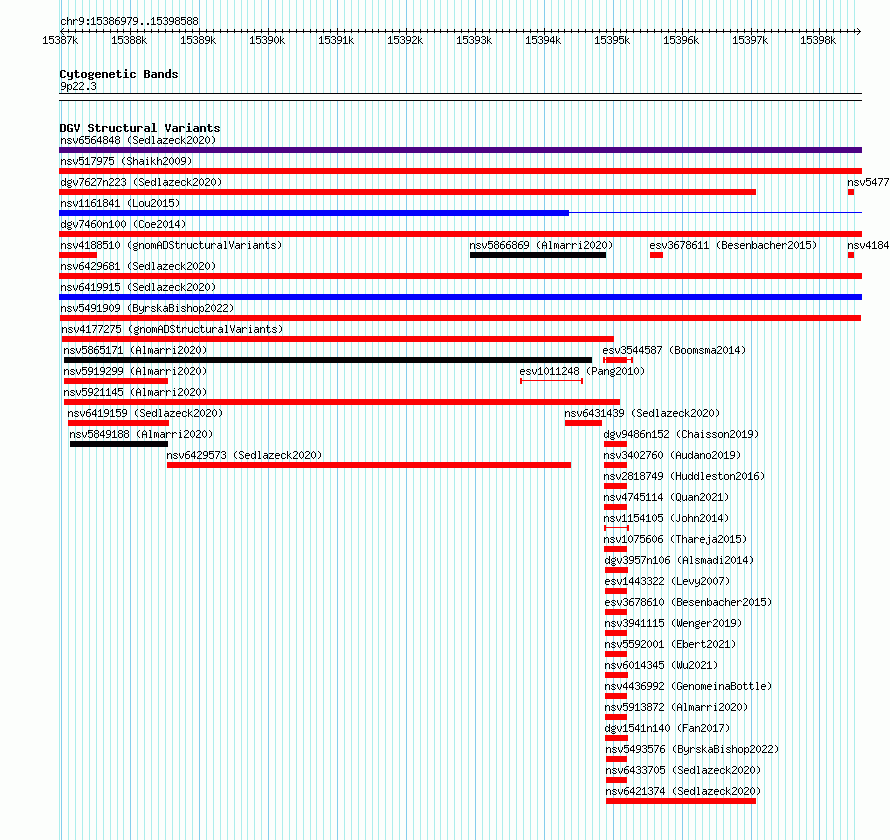Viewport: 890px width, 840px height.
Task: Click the nsv6419159 (Sedlazeck2020) label
Action: coord(145,413)
